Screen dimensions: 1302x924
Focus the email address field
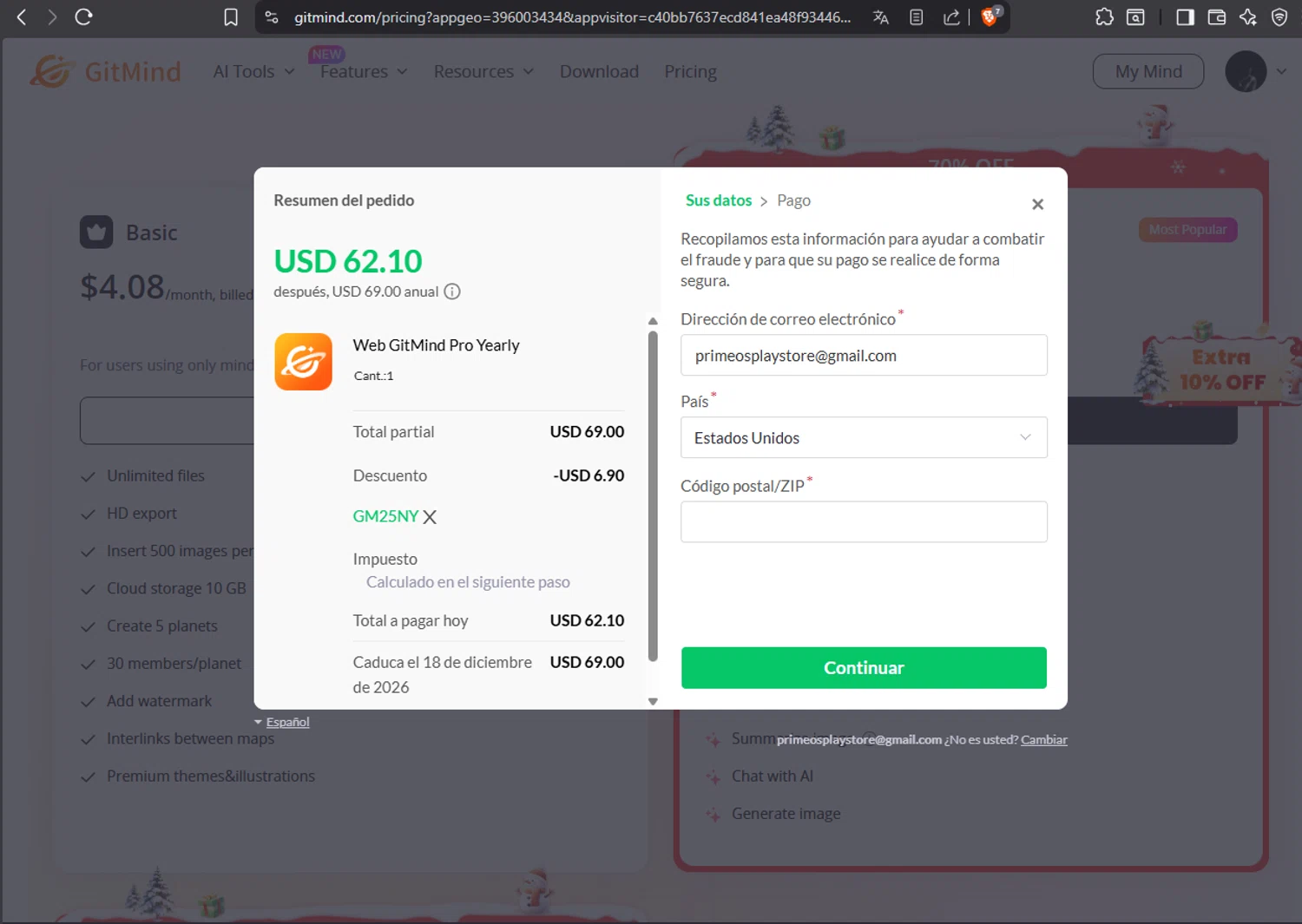pos(864,355)
